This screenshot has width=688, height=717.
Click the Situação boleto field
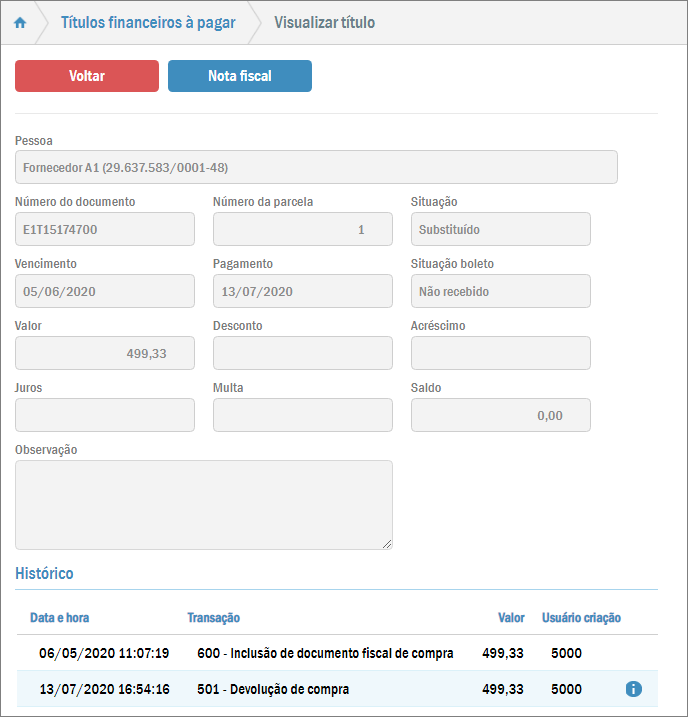pos(500,291)
